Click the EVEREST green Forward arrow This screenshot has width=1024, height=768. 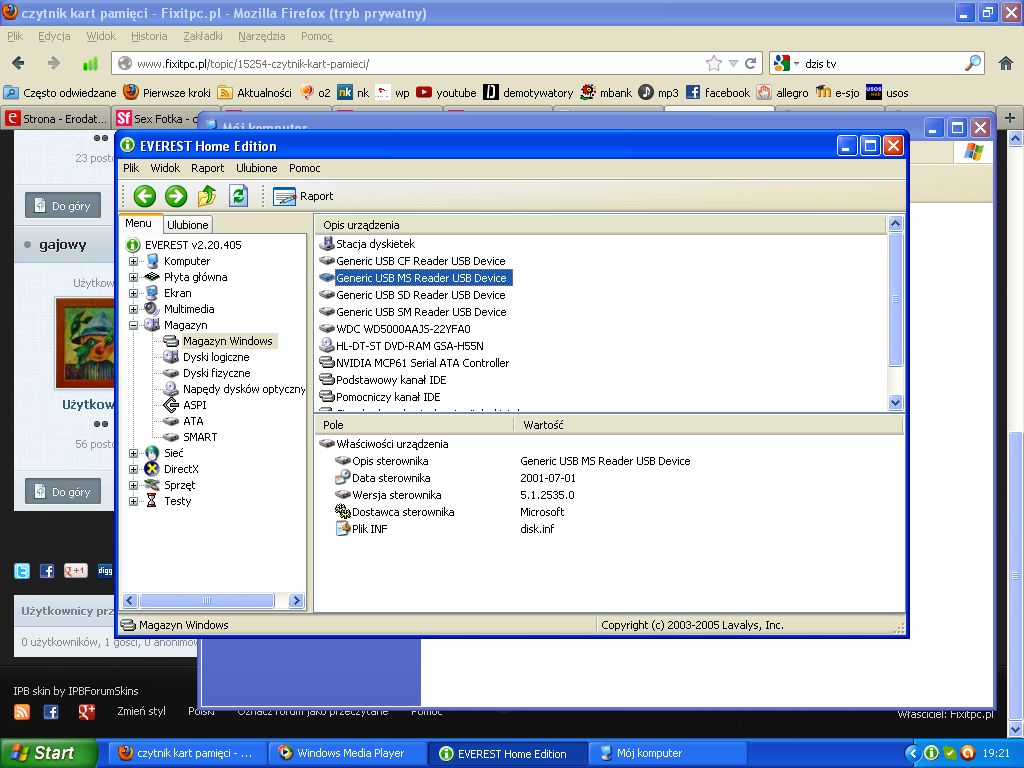point(176,196)
